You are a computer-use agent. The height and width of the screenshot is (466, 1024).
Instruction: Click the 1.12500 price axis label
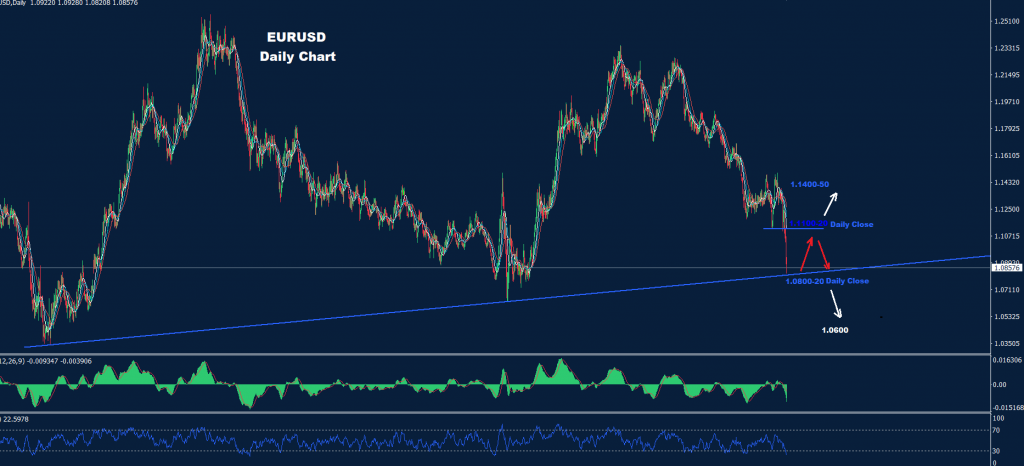coord(1007,209)
